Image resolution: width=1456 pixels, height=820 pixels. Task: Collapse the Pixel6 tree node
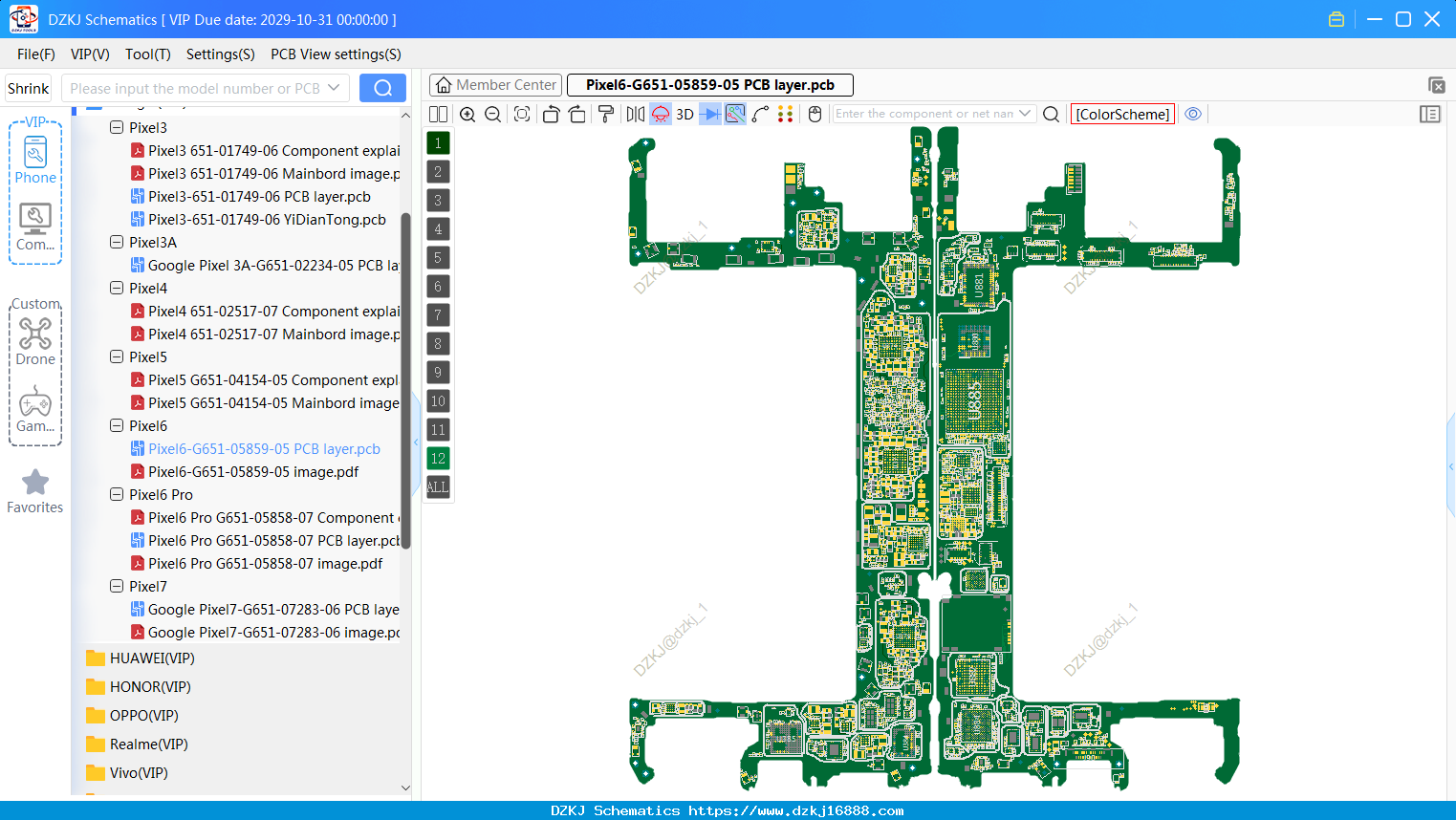pos(117,425)
